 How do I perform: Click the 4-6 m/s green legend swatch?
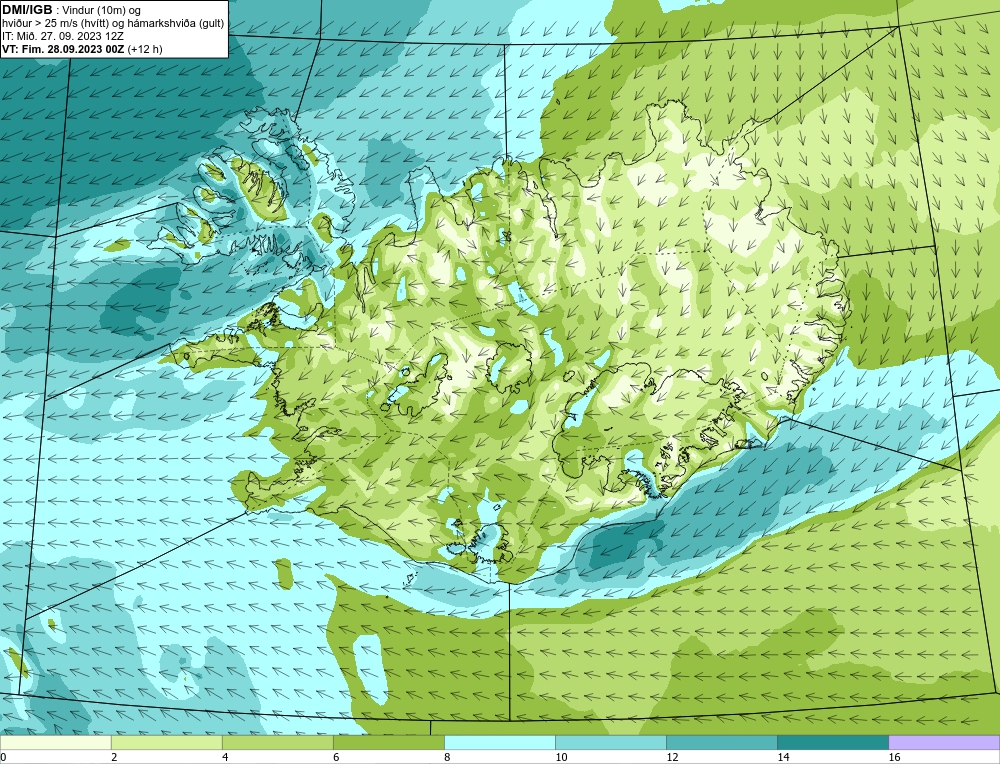[277, 742]
